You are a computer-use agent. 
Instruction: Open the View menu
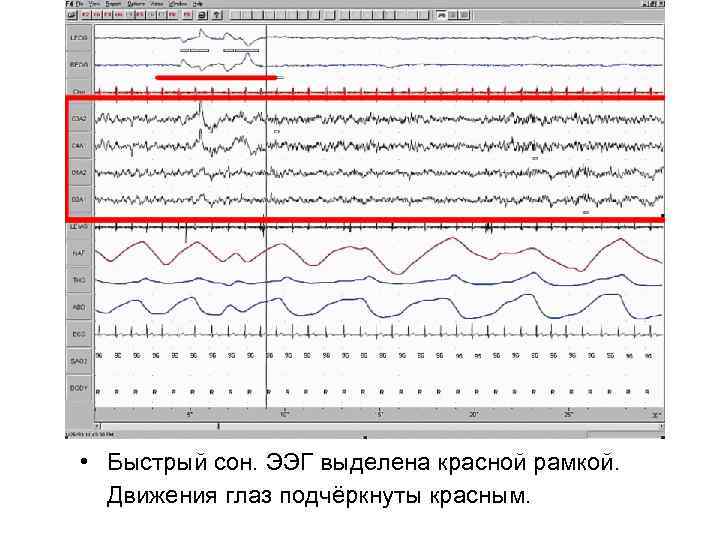[x=94, y=4]
